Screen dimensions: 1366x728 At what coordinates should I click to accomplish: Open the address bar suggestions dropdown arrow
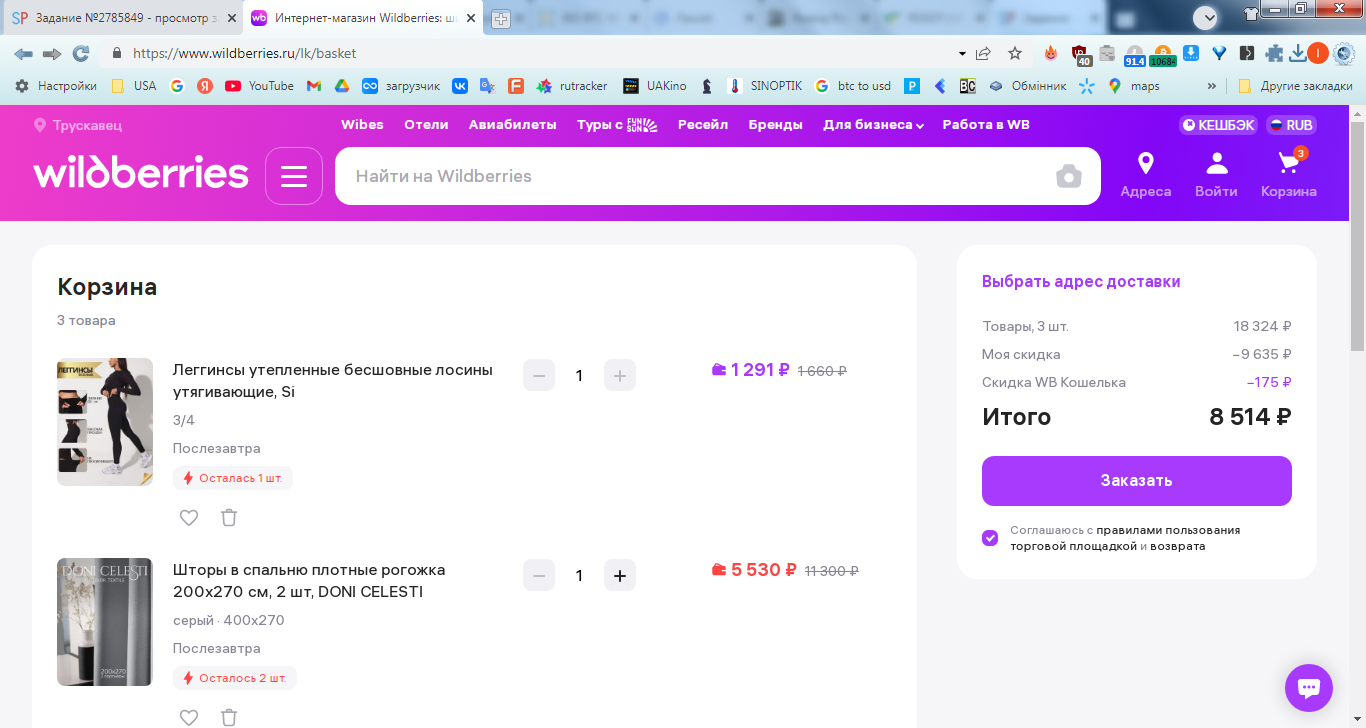[962, 53]
